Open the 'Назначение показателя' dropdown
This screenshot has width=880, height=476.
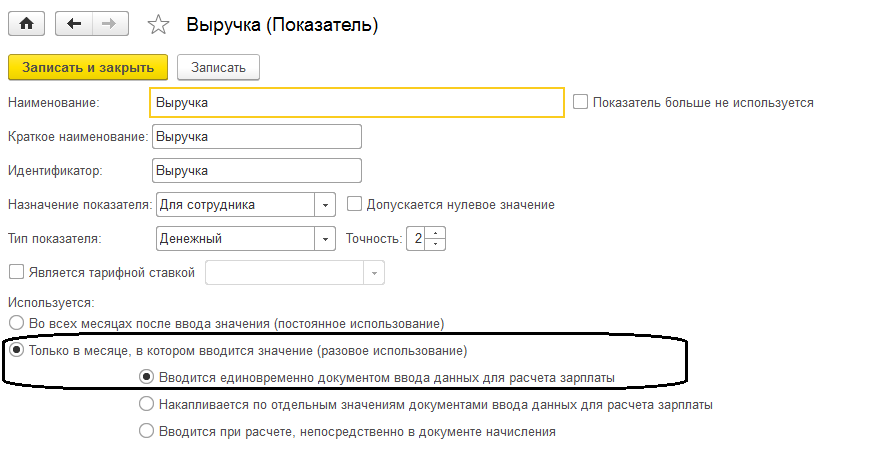click(325, 204)
